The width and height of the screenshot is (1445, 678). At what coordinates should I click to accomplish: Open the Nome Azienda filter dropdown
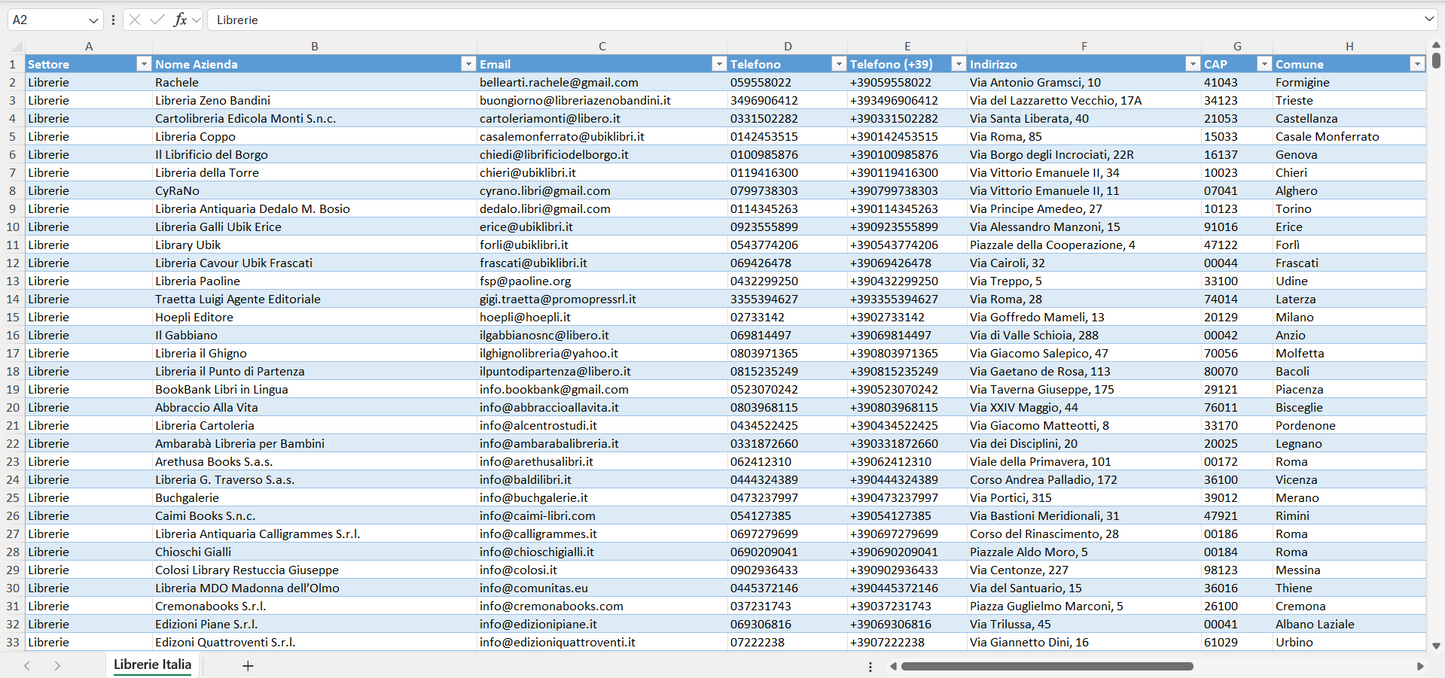point(468,64)
